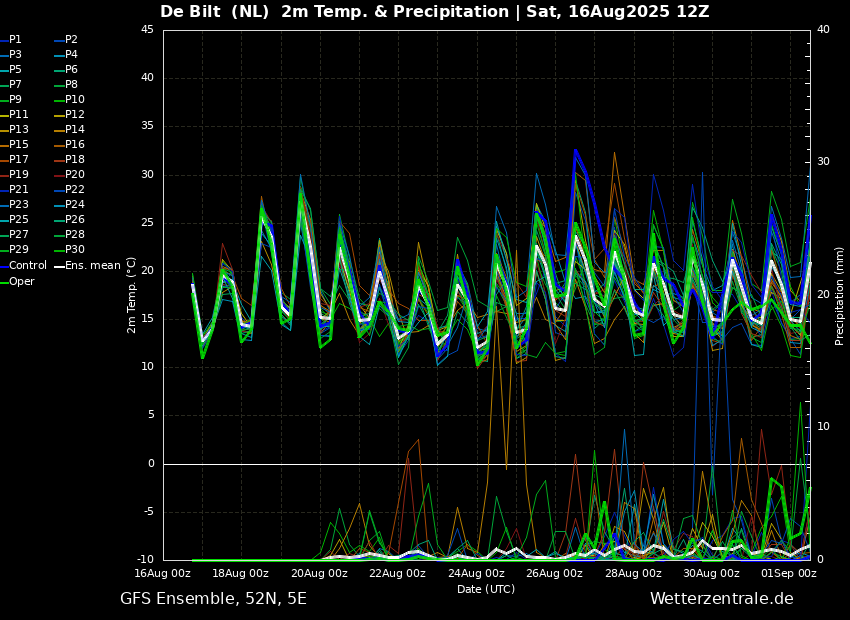This screenshot has height=620, width=850.
Task: Click the 01Sep 00z date tick label
Action: point(789,573)
